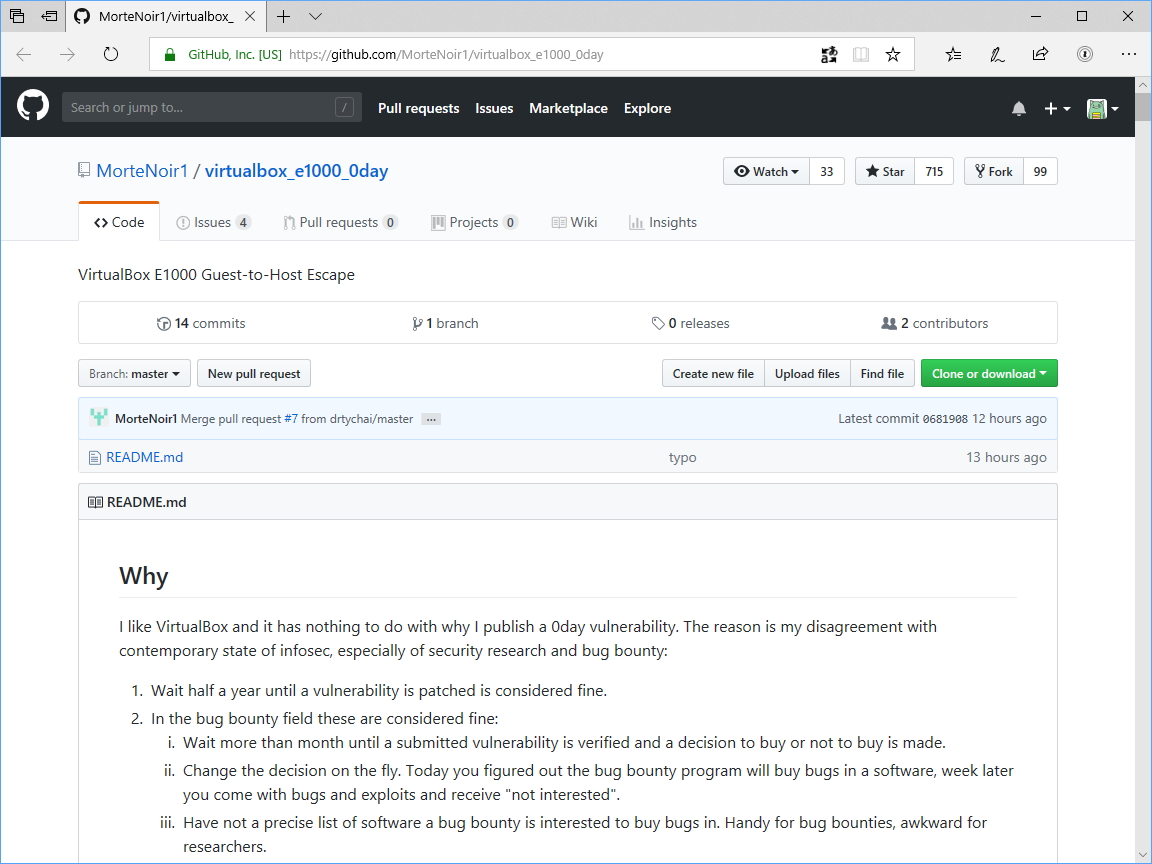Open the Marketplace menu item
The height and width of the screenshot is (864, 1152).
(568, 108)
